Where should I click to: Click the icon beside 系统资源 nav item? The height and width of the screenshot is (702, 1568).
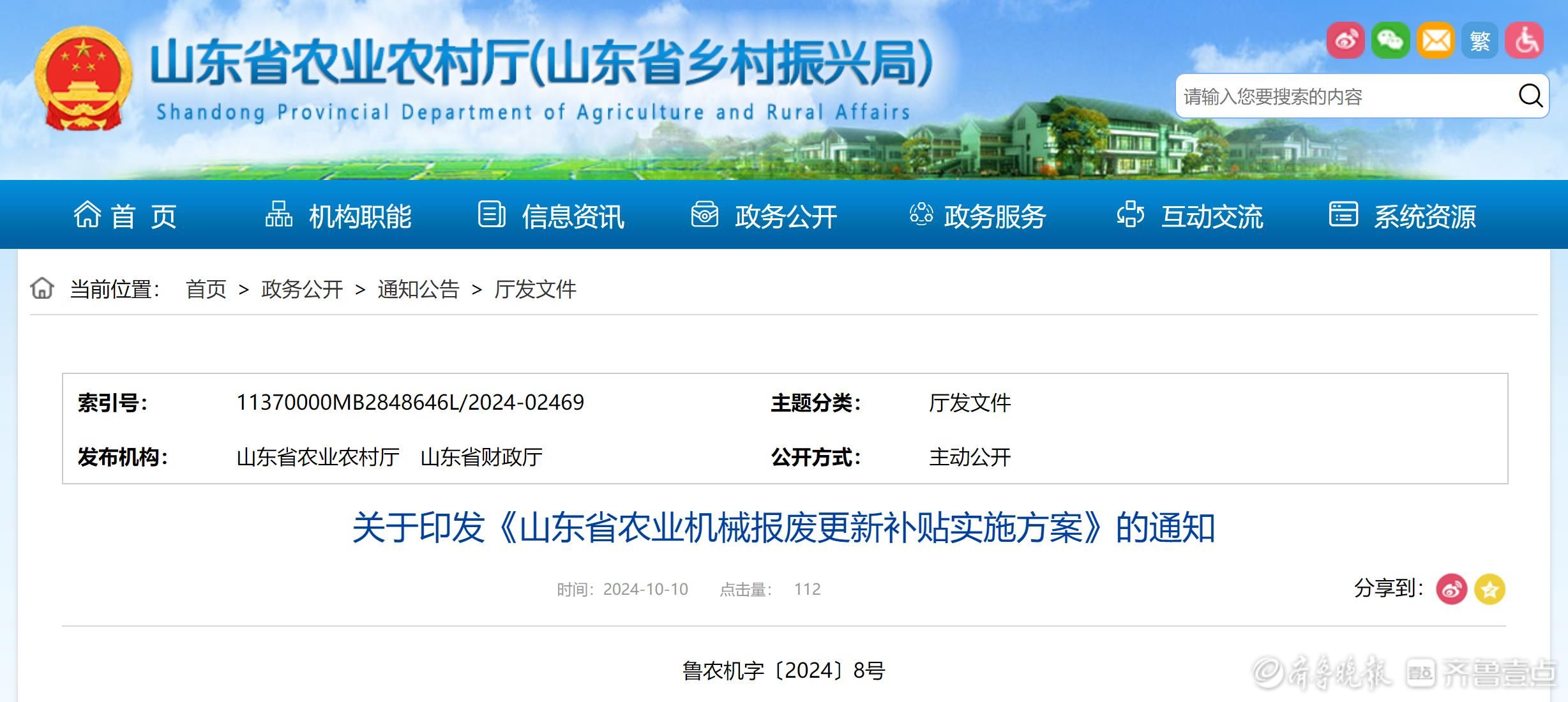tap(1343, 214)
